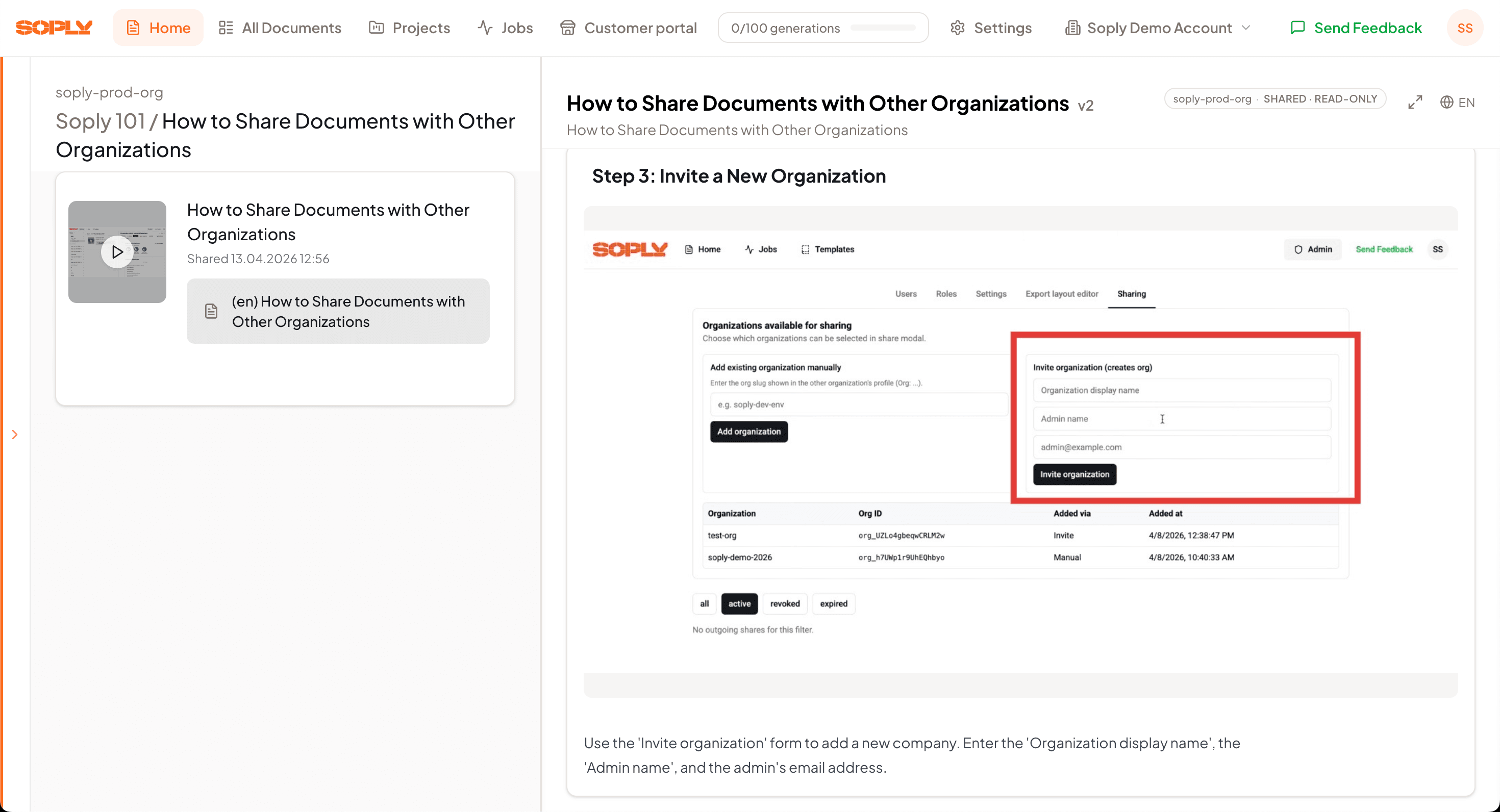Select the Roles tab

point(945,293)
